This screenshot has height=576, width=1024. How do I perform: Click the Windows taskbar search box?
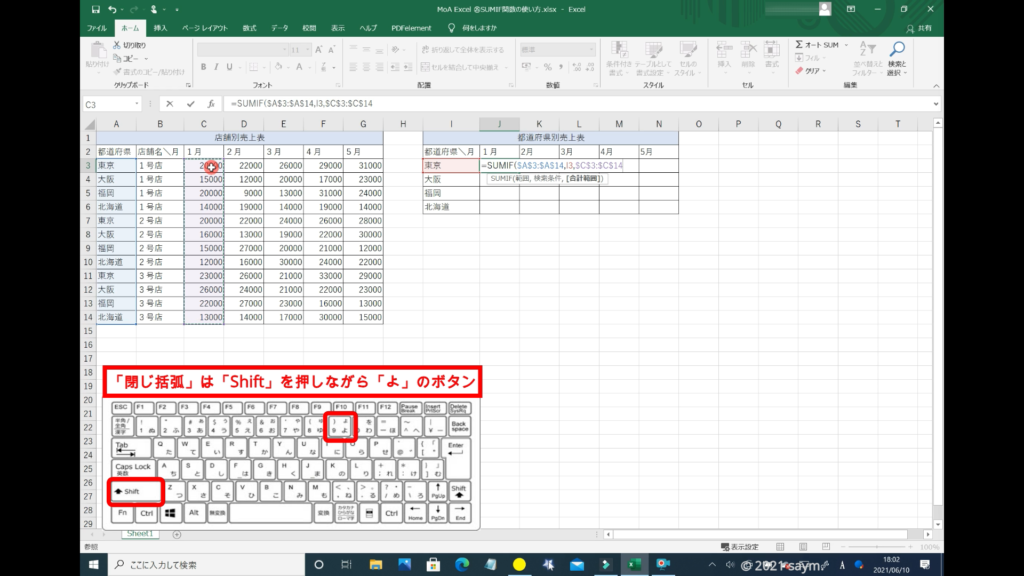tap(190, 565)
